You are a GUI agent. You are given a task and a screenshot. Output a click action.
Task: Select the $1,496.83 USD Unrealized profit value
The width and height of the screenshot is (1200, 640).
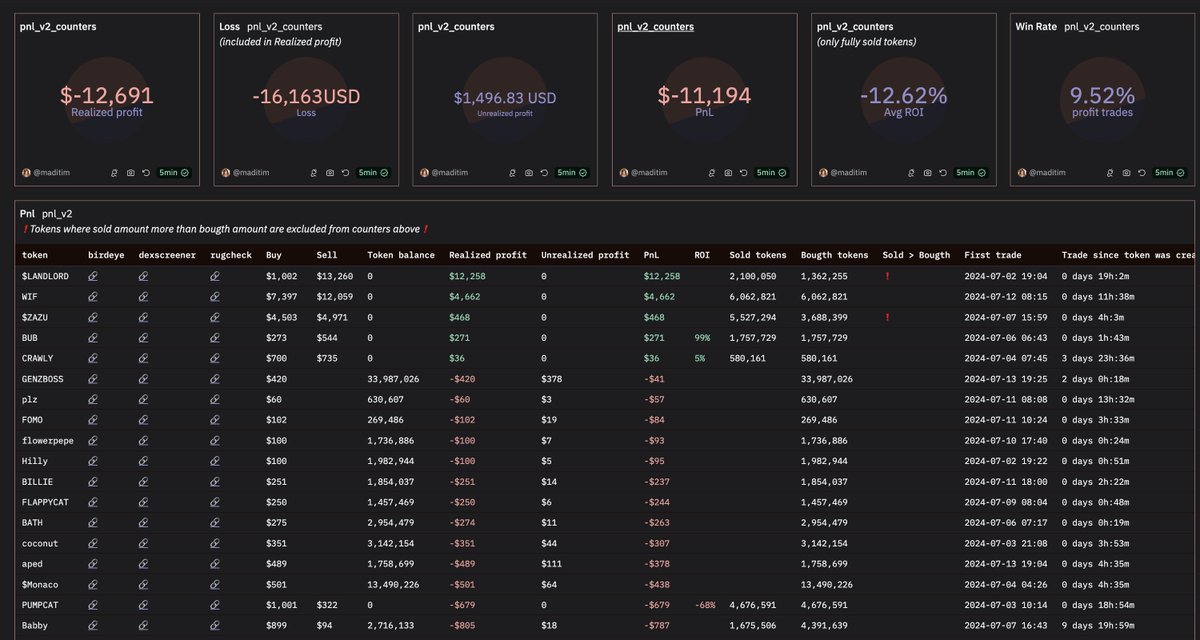click(504, 98)
